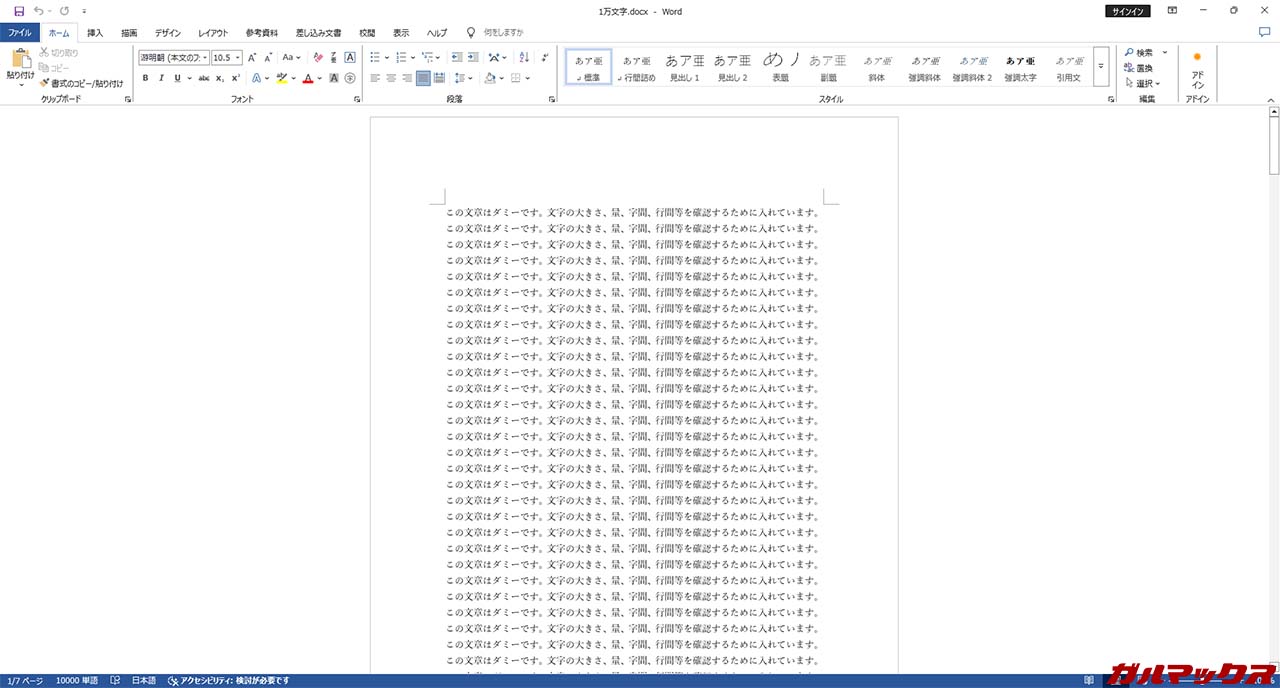Click the Format Painter (書式のコピー/貼り付け) button
1280x688 pixels.
(x=81, y=84)
